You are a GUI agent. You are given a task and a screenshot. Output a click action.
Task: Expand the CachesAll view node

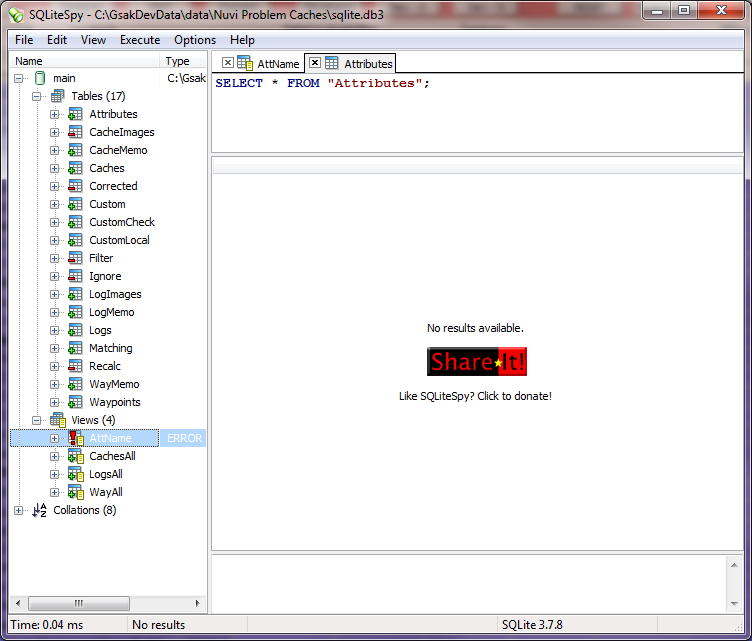click(x=54, y=456)
